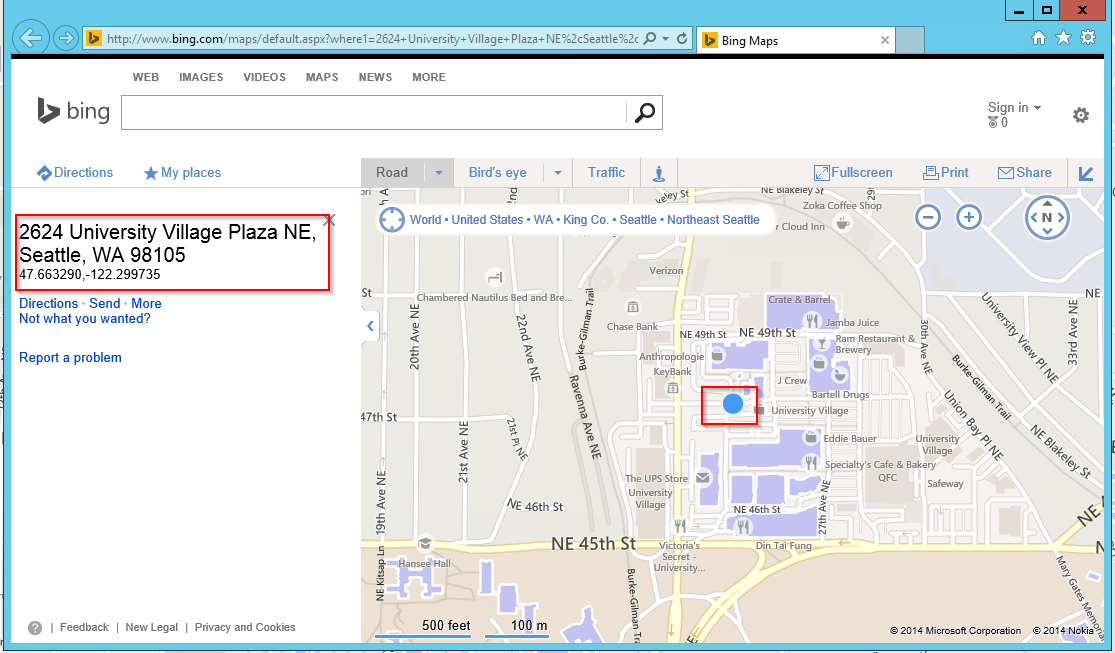Click the Directions link under the address
The width and height of the screenshot is (1115, 653).
pyautogui.click(x=48, y=303)
